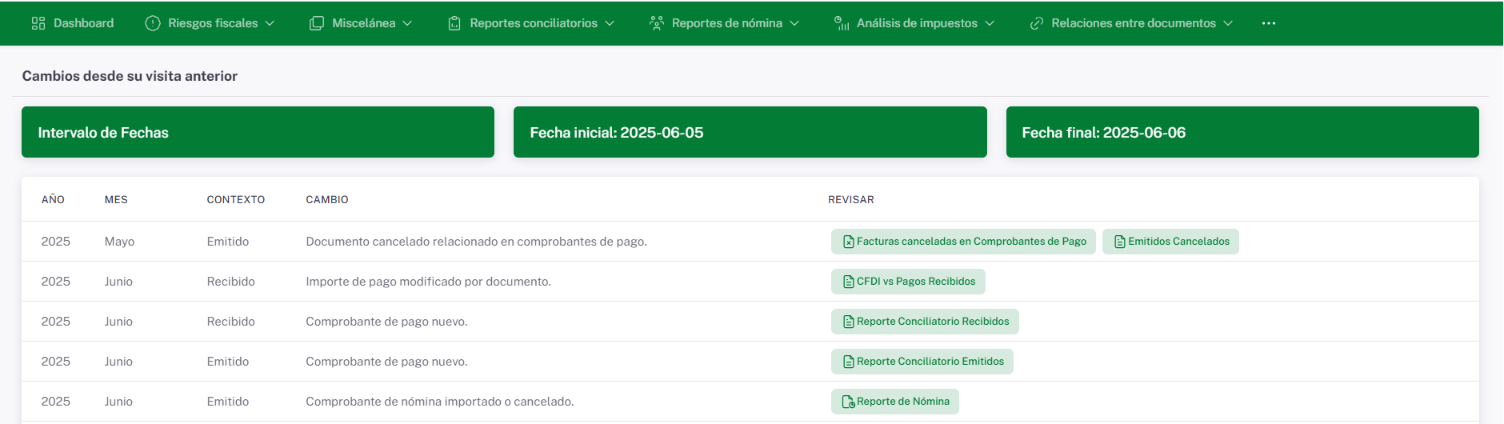
Task: Click the Reportes de nómina people icon
Action: (656, 23)
